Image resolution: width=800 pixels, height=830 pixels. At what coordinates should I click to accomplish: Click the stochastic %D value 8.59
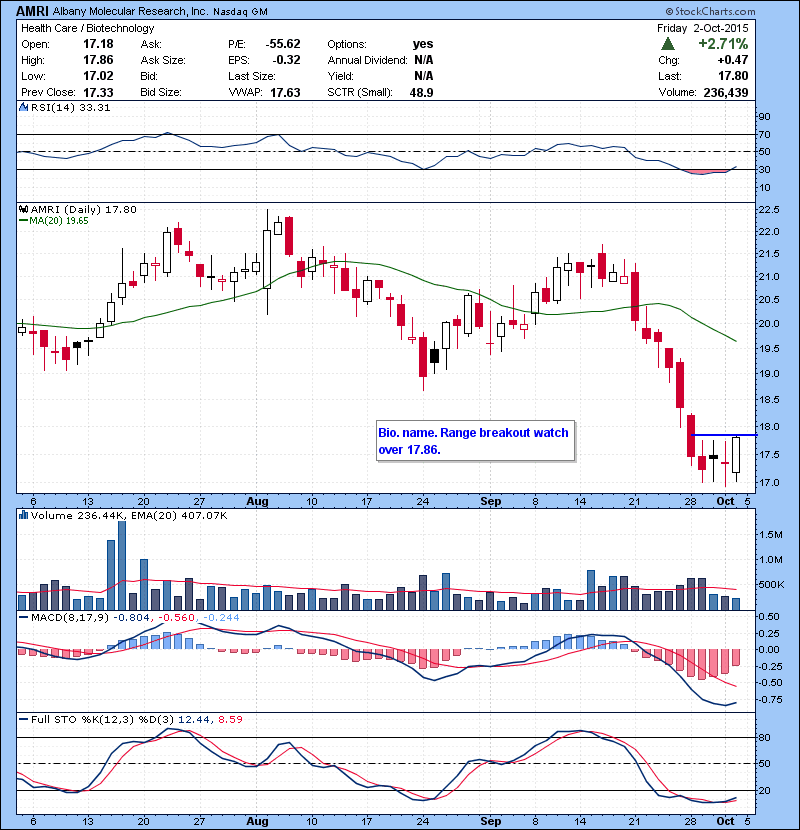click(x=230, y=719)
